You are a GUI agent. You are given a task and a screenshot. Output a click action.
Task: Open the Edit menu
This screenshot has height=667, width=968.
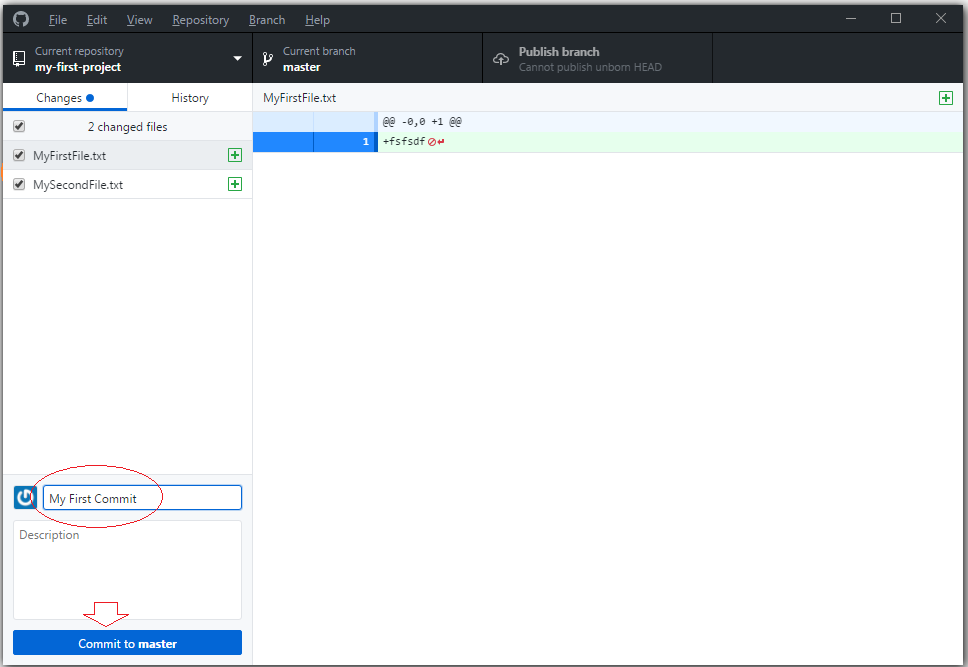96,20
